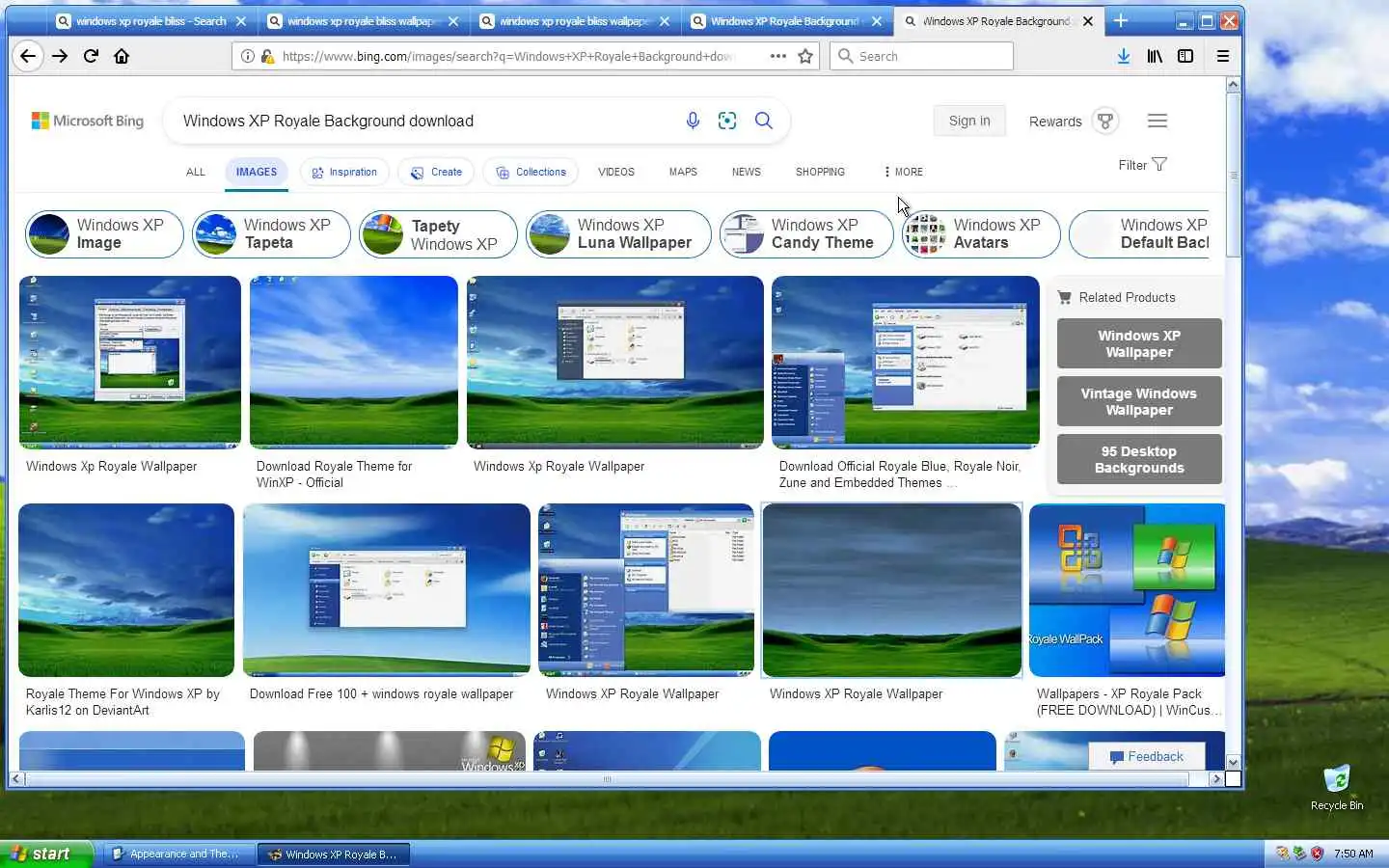Go forward with the browser forward arrow

[60, 56]
